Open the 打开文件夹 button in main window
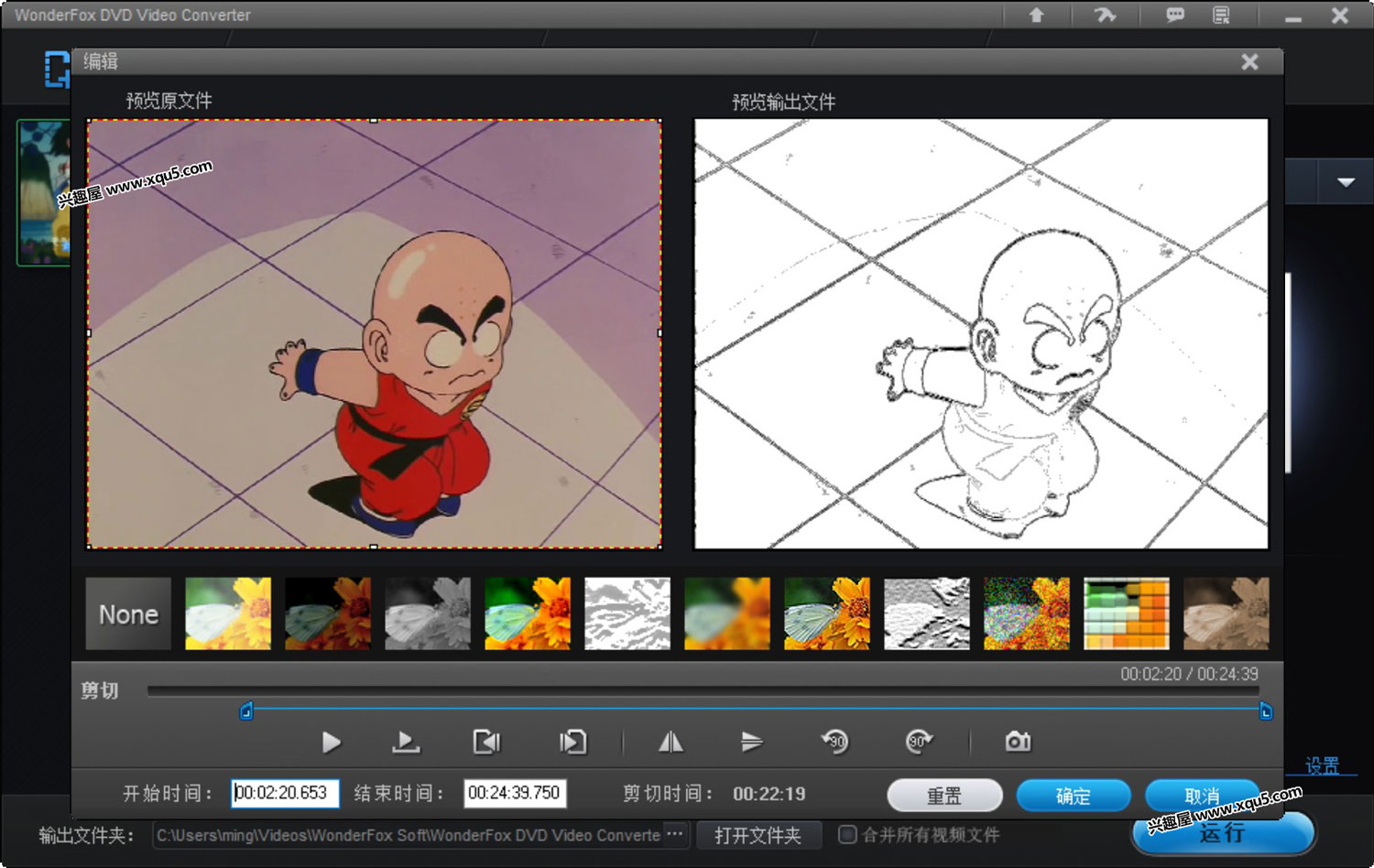 pyautogui.click(x=758, y=835)
